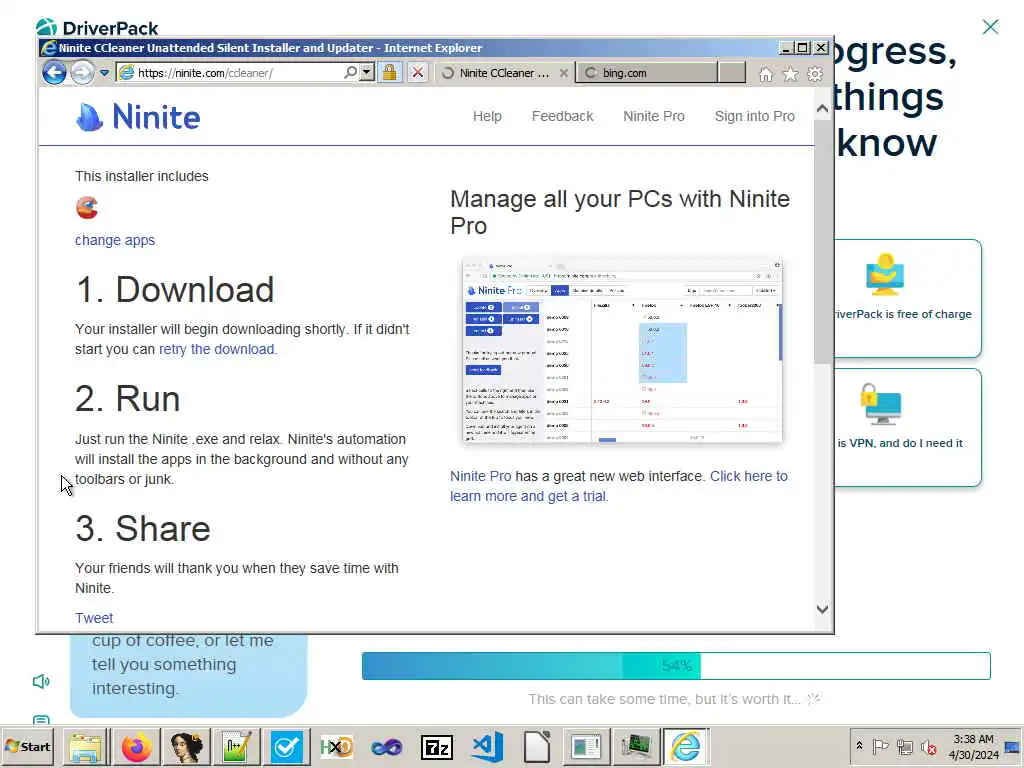Click the DriverPack installation progress bar
1024x768 pixels.
coord(676,665)
